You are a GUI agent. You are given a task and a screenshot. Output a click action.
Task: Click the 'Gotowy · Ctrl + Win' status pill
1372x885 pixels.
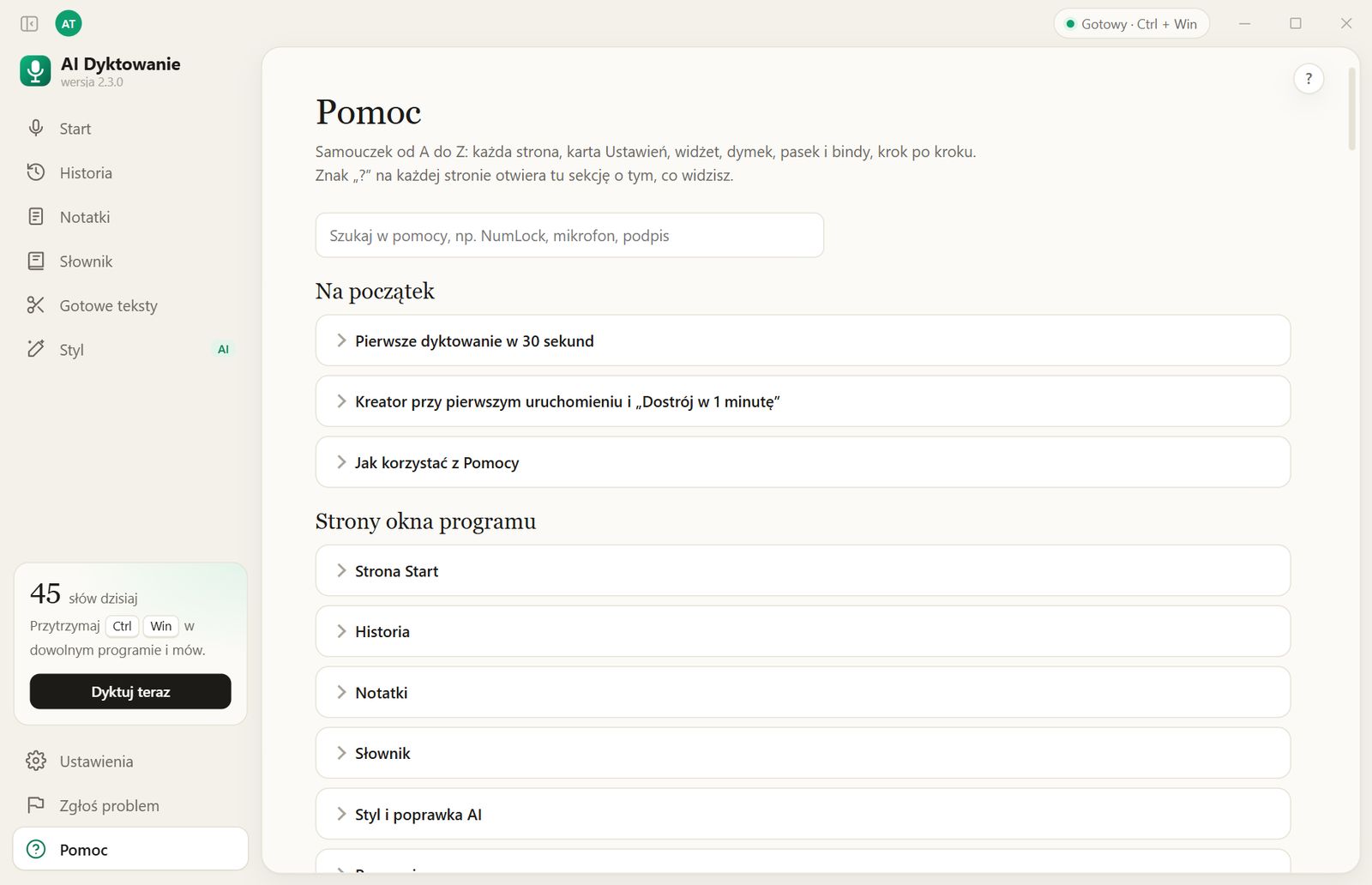[x=1131, y=24]
